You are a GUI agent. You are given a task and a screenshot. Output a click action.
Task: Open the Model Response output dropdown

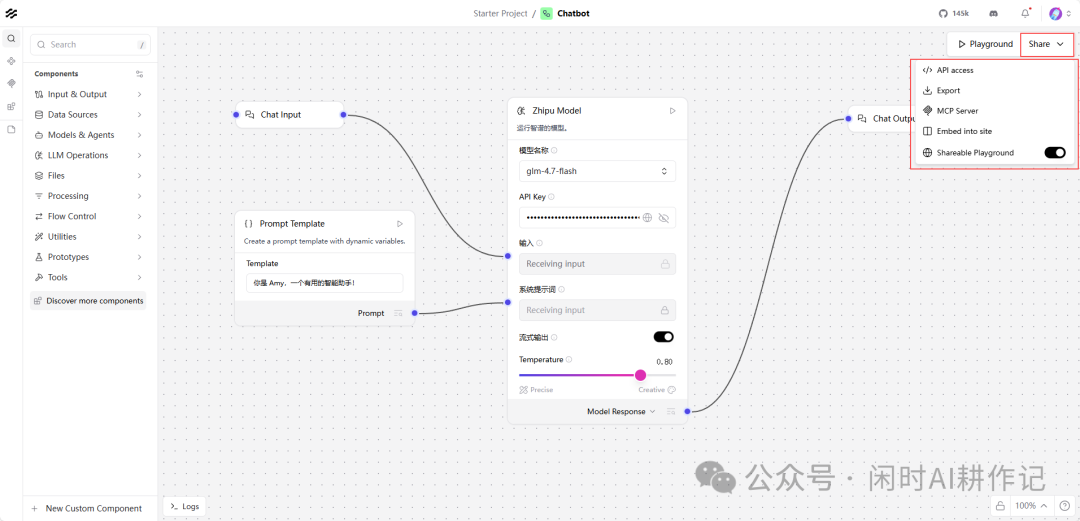coord(621,411)
